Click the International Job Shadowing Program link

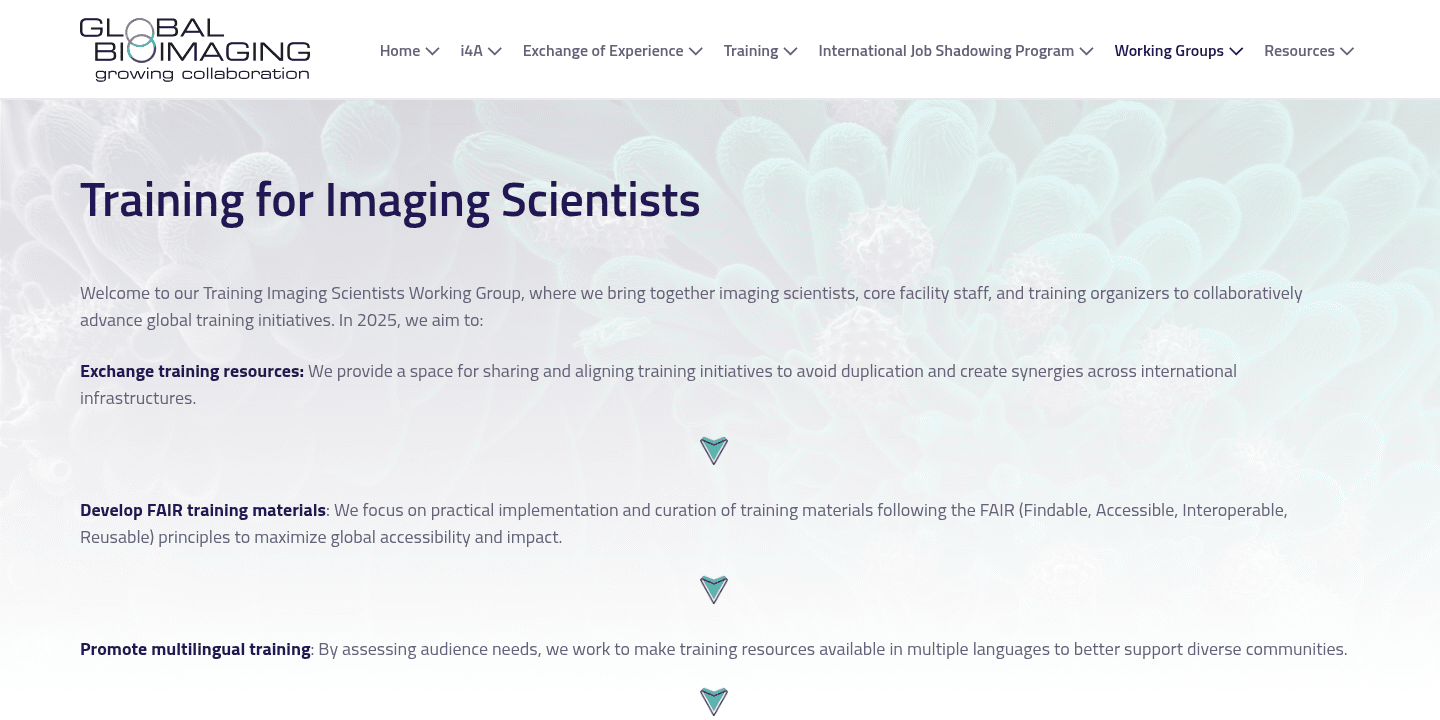946,50
